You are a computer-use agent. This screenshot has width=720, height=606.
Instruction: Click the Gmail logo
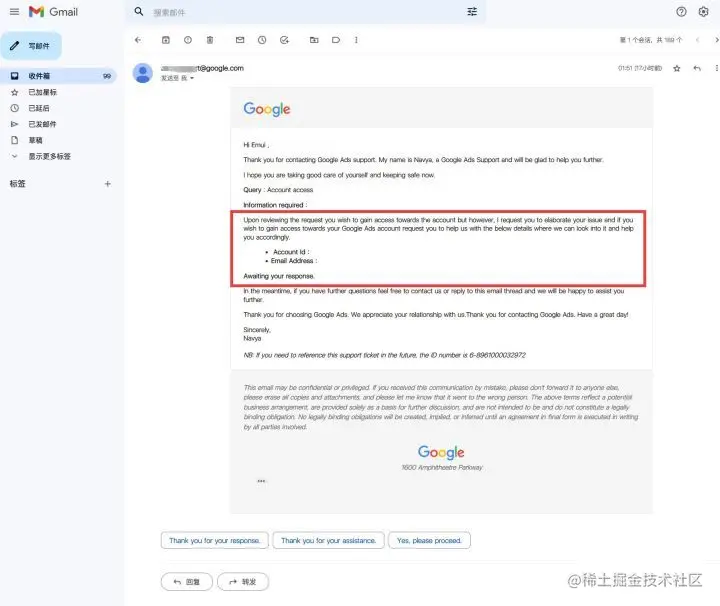[x=53, y=12]
